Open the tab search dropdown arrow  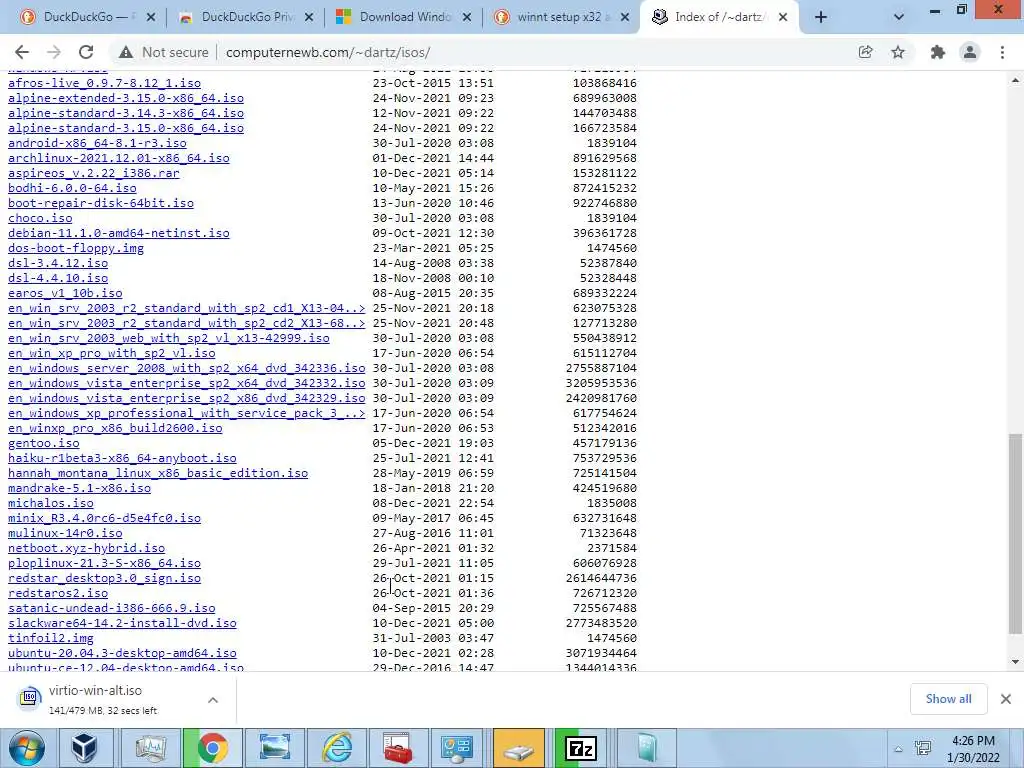(899, 18)
